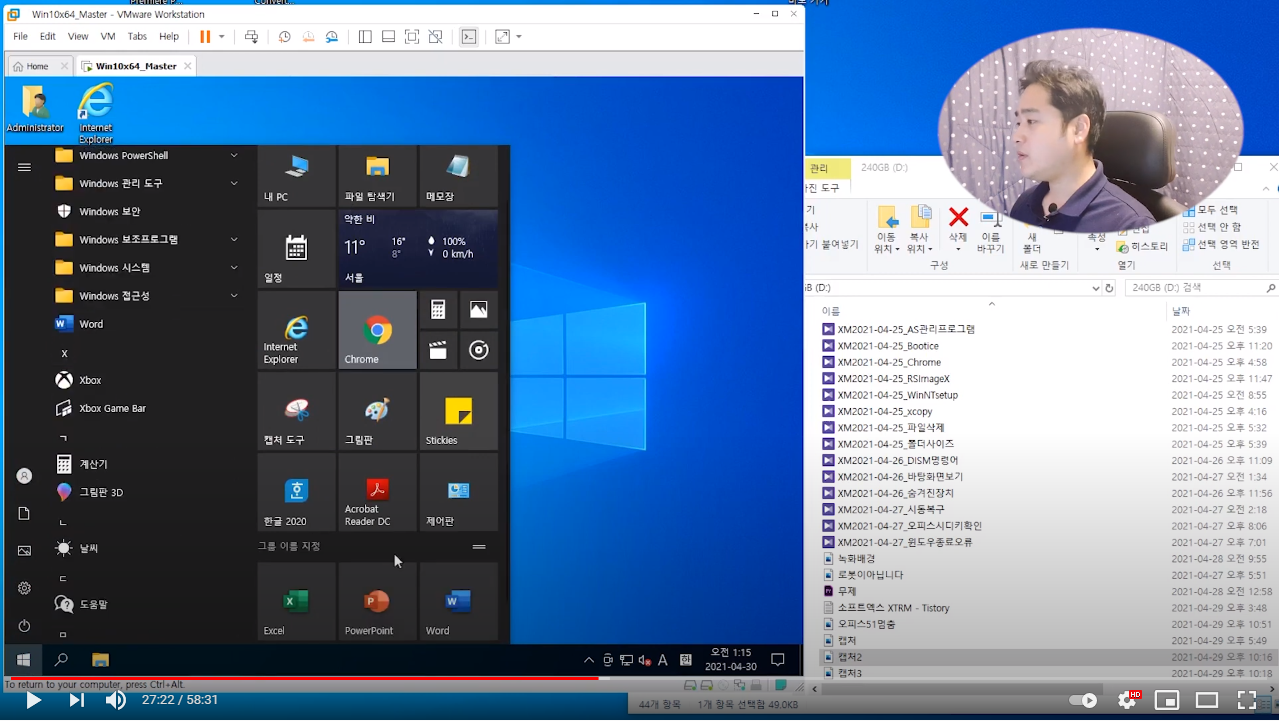Expand the Start menu hamburger button
The height and width of the screenshot is (721, 1279).
click(x=24, y=167)
